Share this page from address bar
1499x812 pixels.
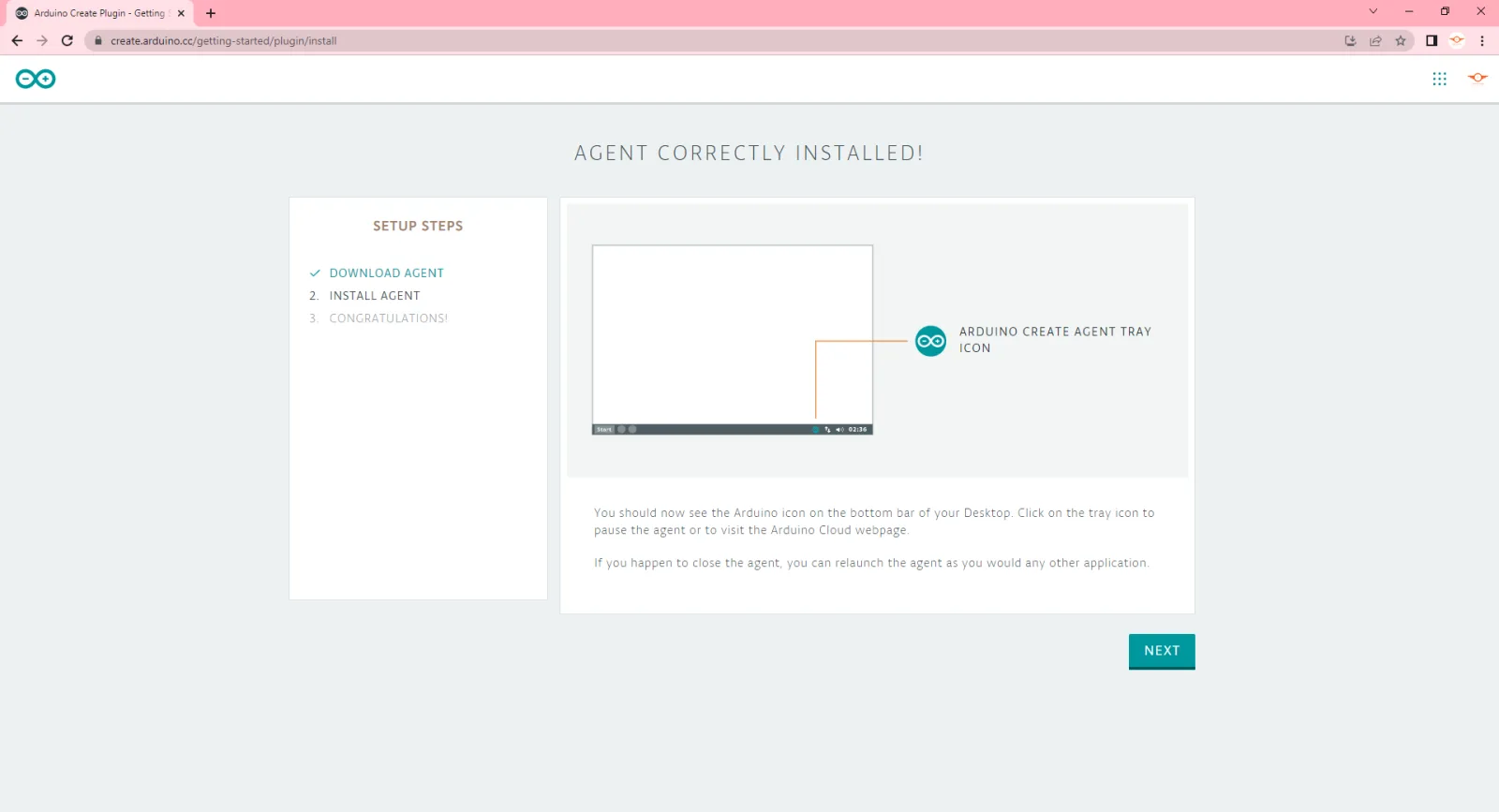1375,40
